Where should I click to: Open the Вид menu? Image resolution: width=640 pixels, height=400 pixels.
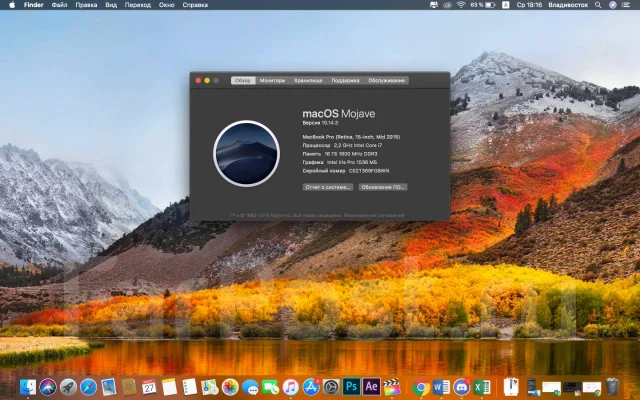pos(111,5)
